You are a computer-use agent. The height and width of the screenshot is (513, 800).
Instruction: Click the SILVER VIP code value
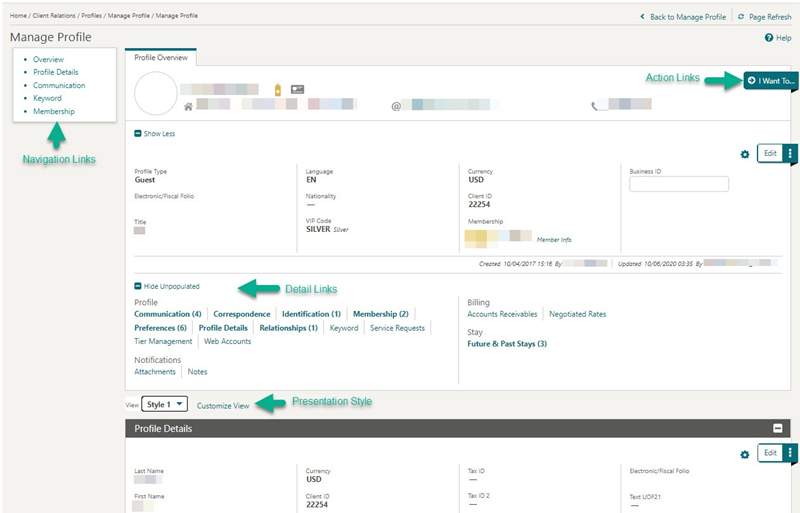[x=318, y=229]
